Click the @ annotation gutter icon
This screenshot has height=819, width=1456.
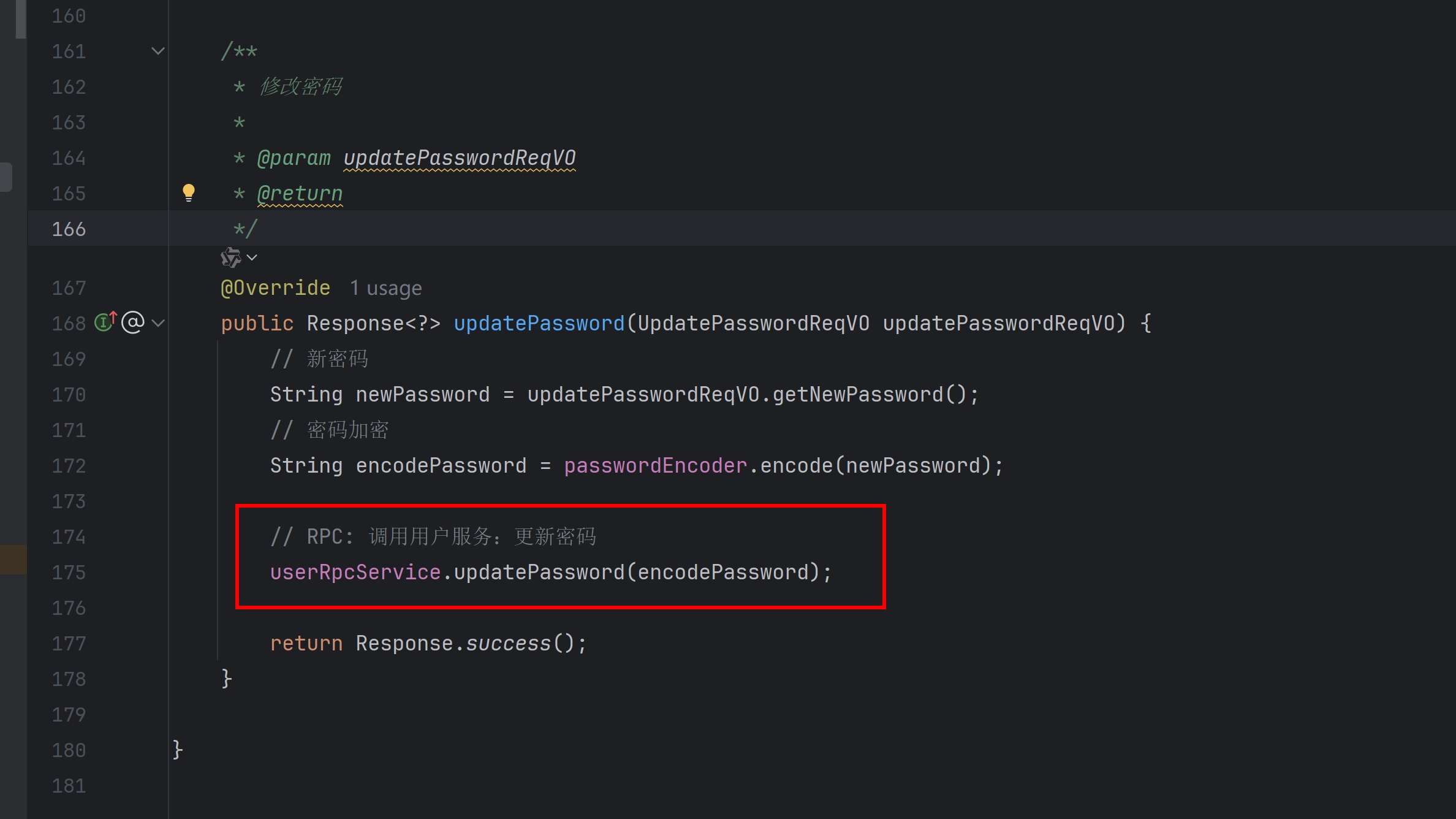pyautogui.click(x=133, y=322)
